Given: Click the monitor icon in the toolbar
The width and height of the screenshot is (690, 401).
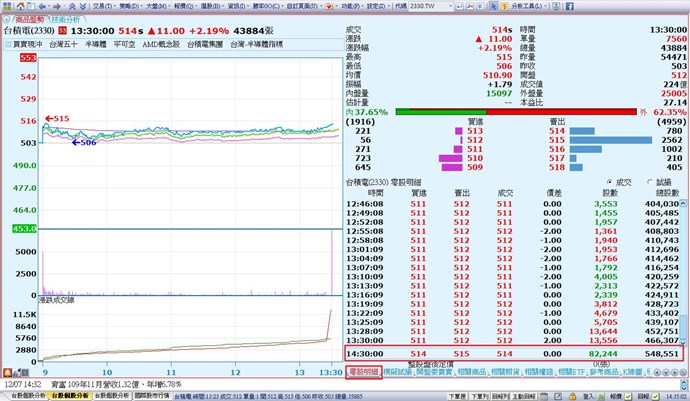Looking at the screenshot, I should click(557, 6).
